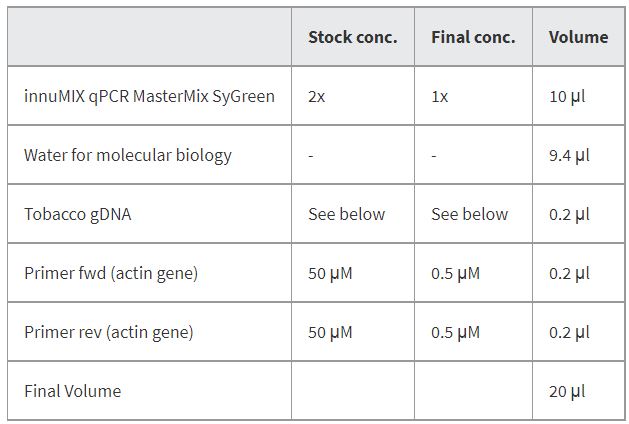Select the 9.4 µl volume cell
Viewport: 629px width, 424px height.
coord(567,155)
